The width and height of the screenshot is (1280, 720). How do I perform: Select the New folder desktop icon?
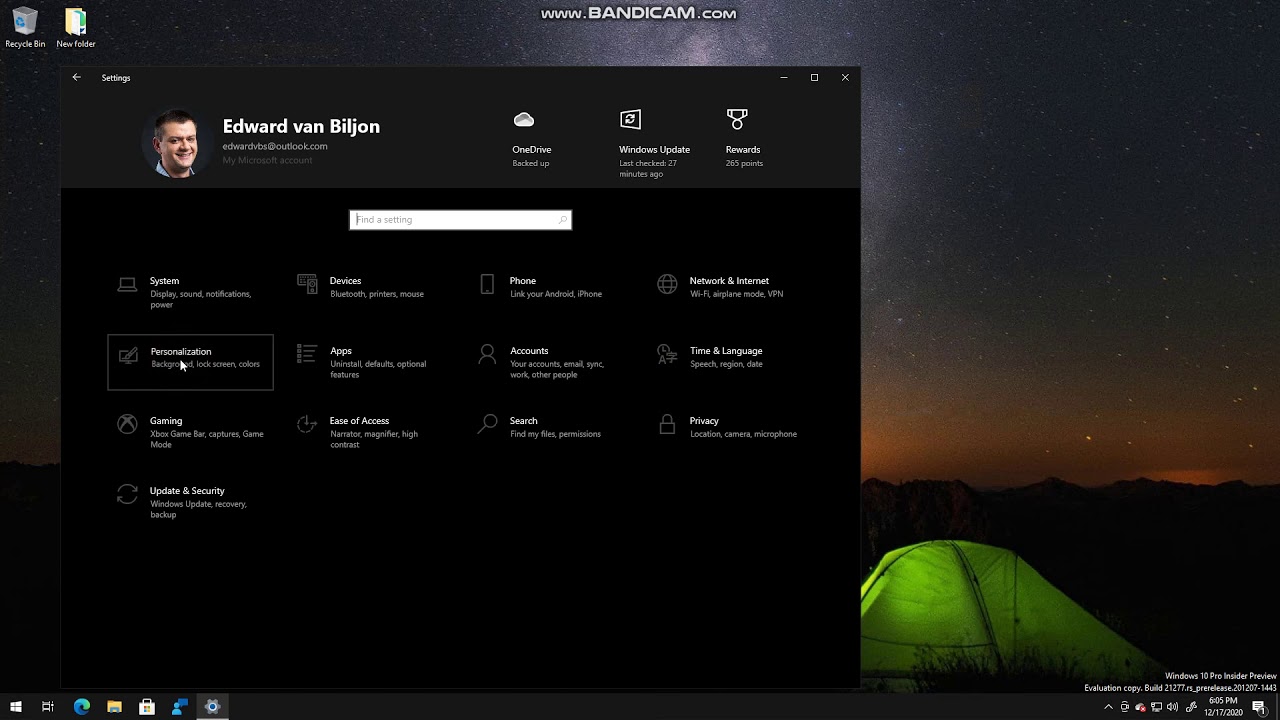click(x=76, y=28)
